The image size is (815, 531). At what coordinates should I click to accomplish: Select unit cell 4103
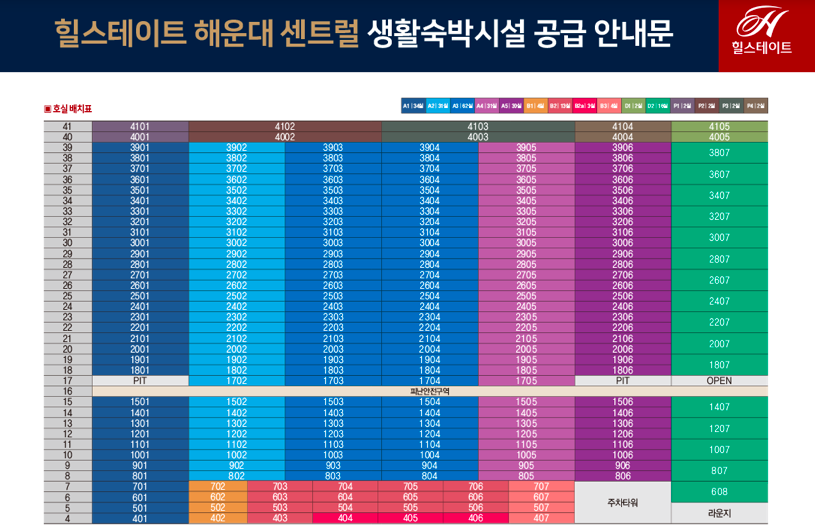click(478, 126)
